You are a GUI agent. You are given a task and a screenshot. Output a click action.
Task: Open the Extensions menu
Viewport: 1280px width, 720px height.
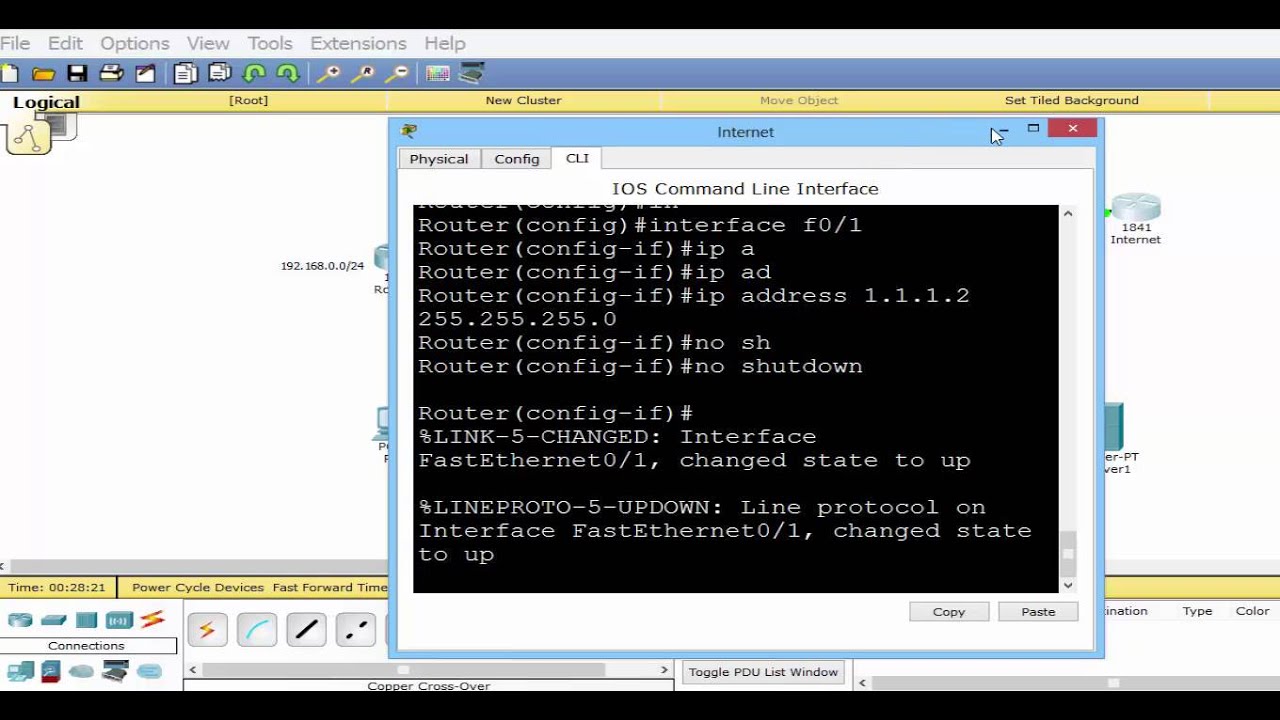tap(358, 43)
